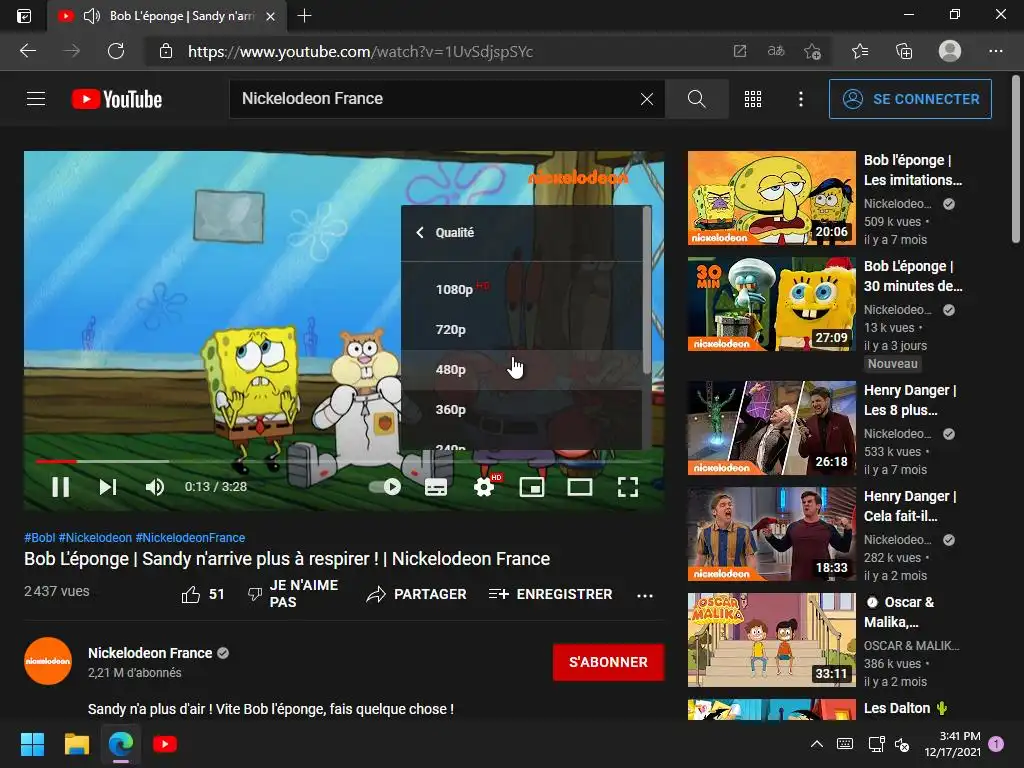Click #NickelodeonFrance hashtag
The image size is (1024, 768).
click(x=191, y=537)
